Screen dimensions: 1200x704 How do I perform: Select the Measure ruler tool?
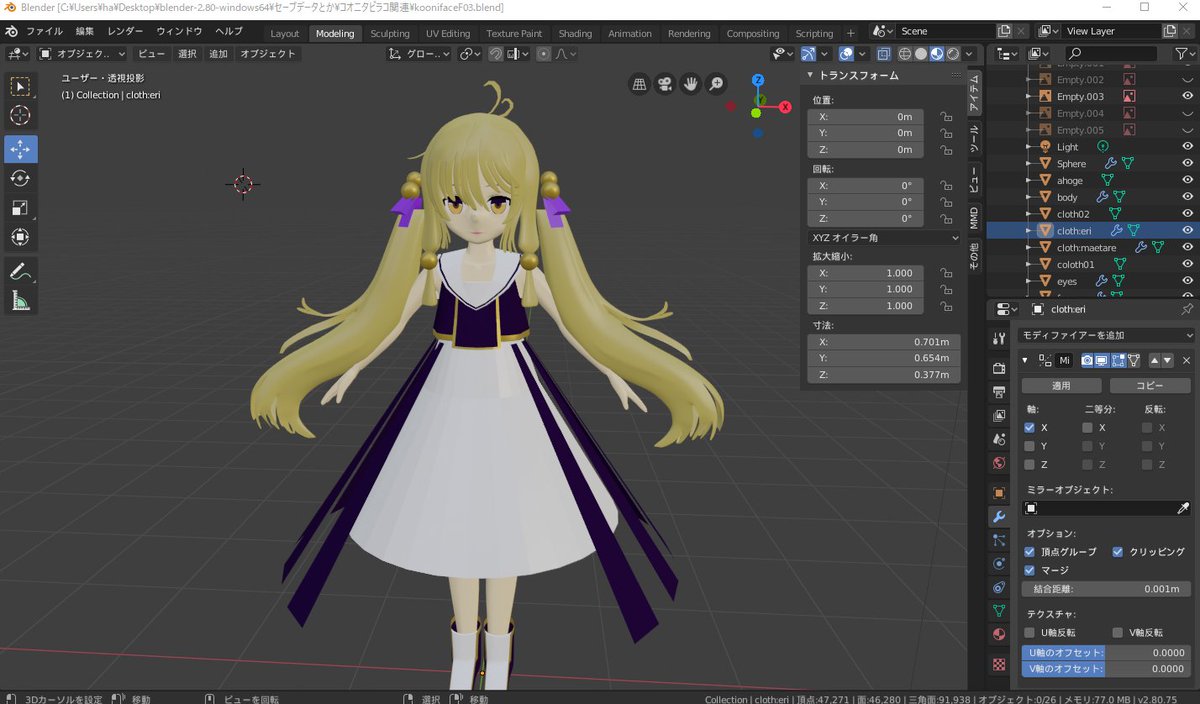point(20,300)
